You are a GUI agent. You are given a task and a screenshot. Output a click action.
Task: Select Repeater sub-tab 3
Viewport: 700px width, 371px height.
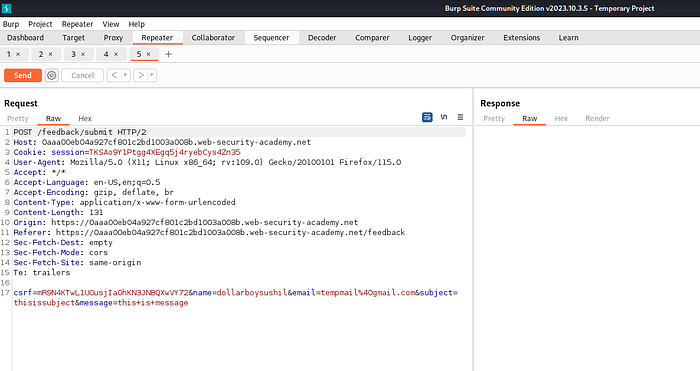pos(73,54)
